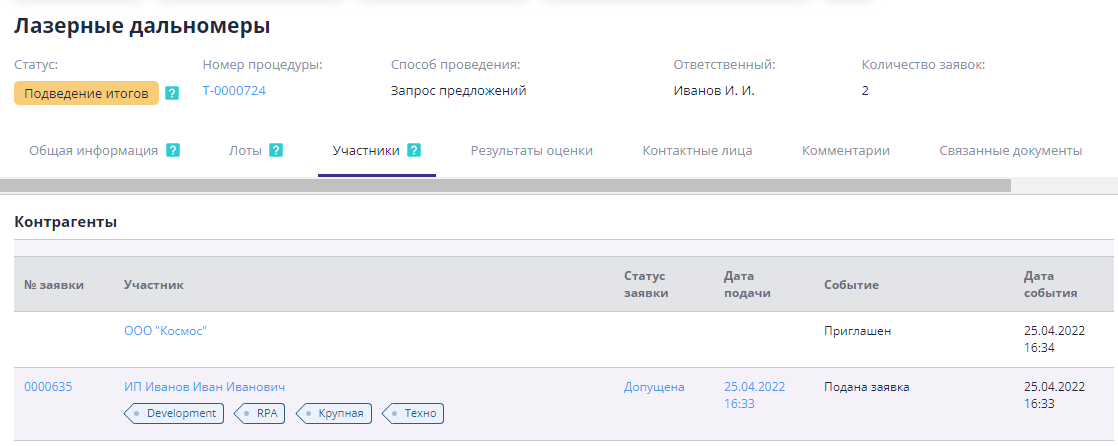
Task: Open the Общая информация tab
Action: click(x=93, y=151)
